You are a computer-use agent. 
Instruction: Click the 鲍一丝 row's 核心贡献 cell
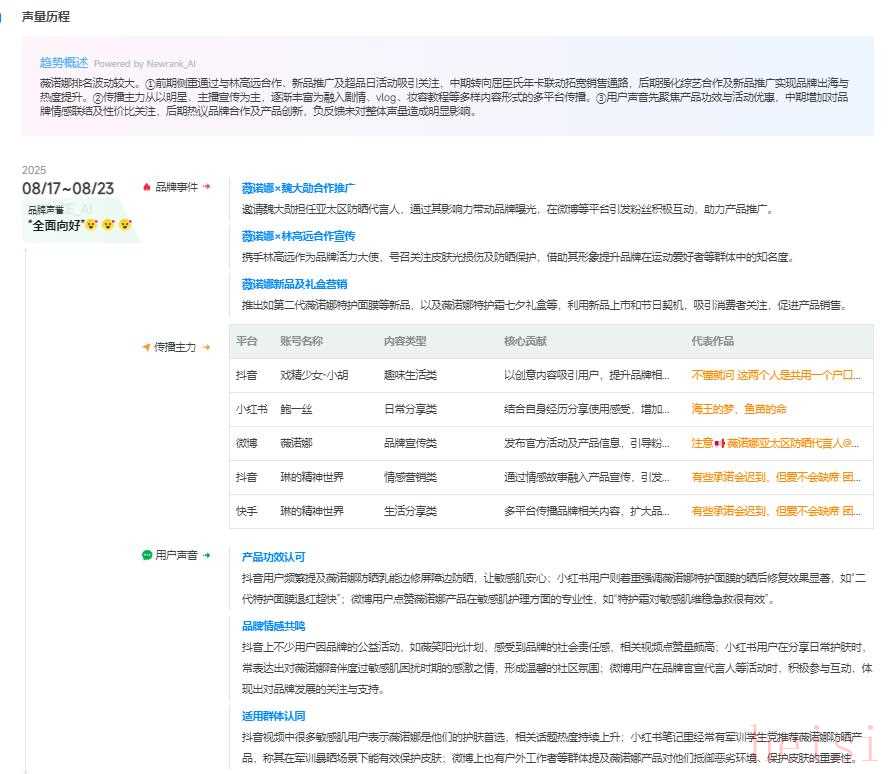pos(587,409)
